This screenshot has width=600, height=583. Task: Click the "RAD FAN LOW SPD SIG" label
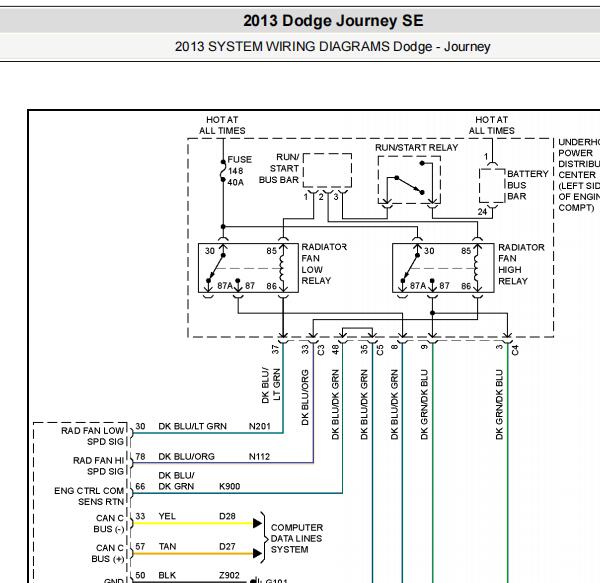(x=93, y=436)
